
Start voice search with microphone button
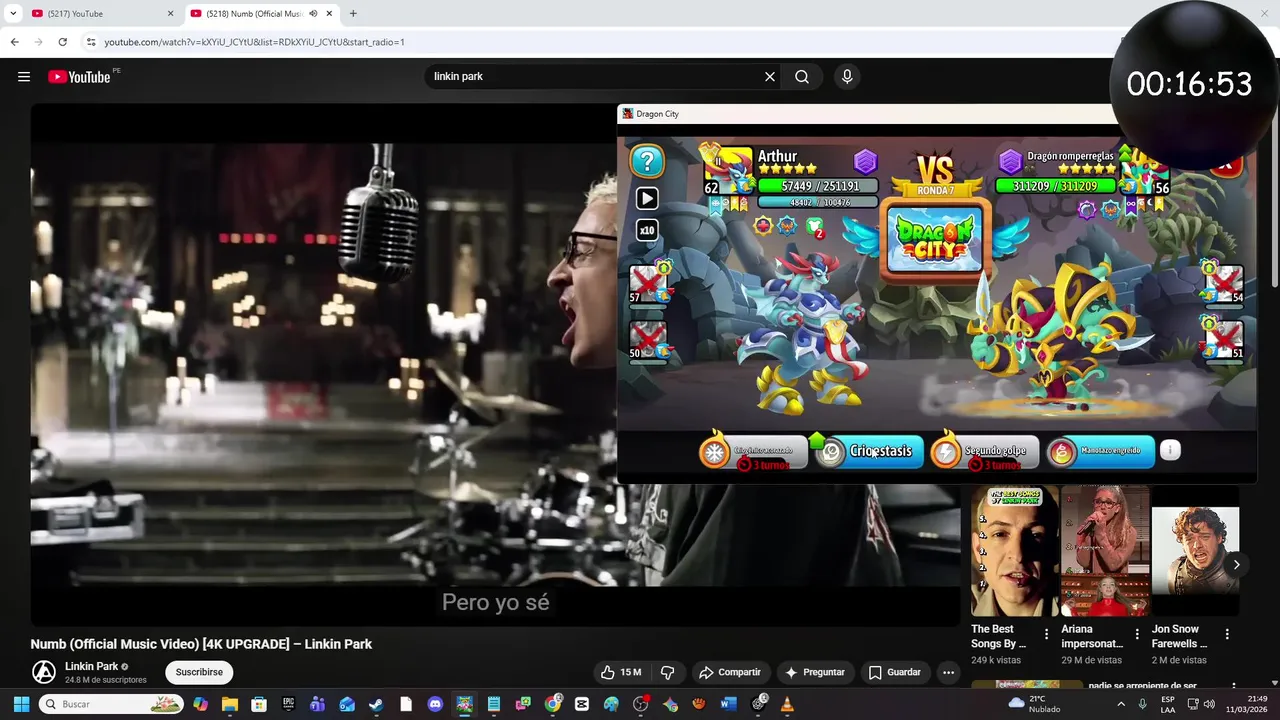pos(847,77)
